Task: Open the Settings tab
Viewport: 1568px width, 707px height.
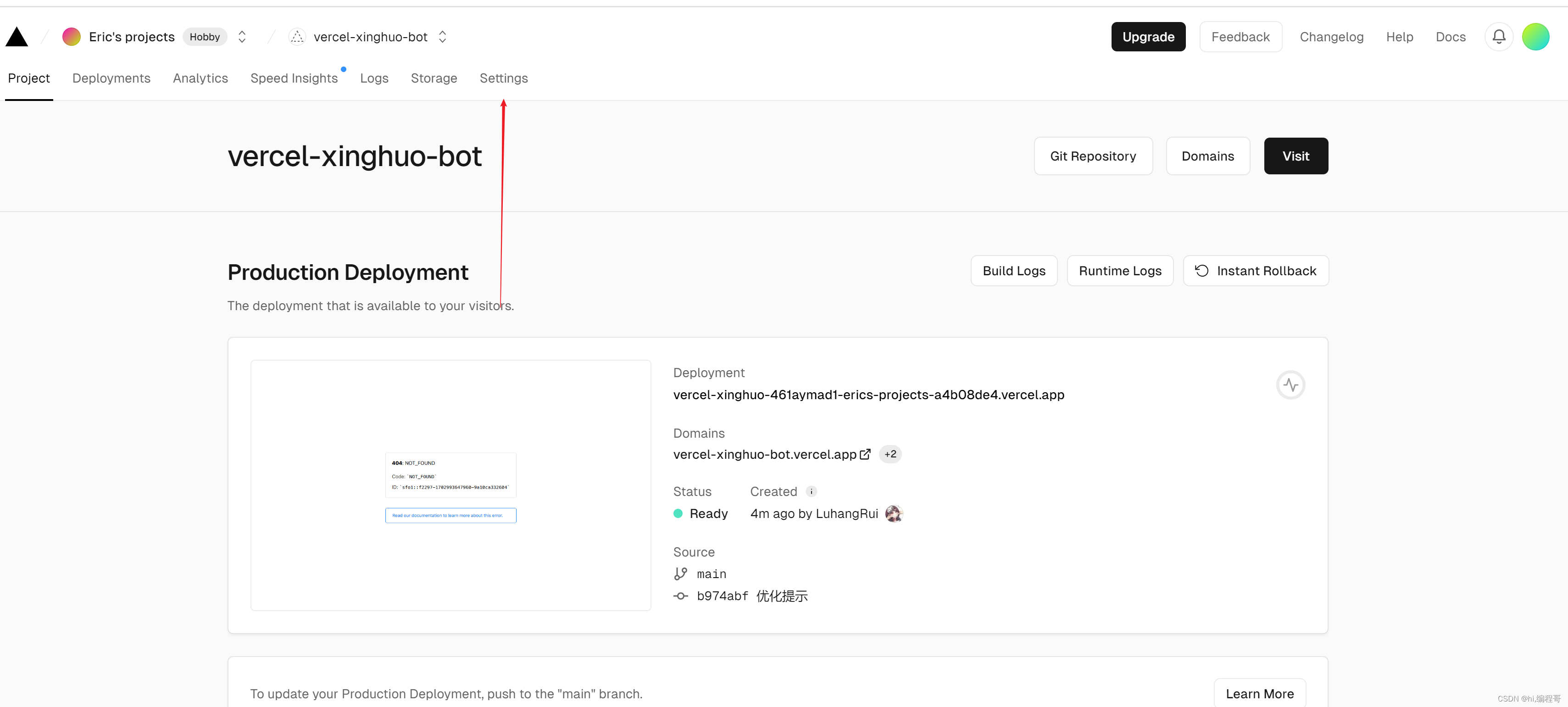Action: (x=503, y=78)
